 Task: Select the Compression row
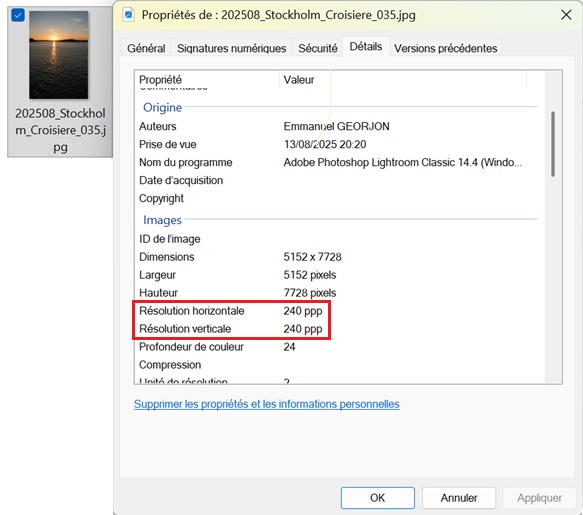tap(336, 365)
